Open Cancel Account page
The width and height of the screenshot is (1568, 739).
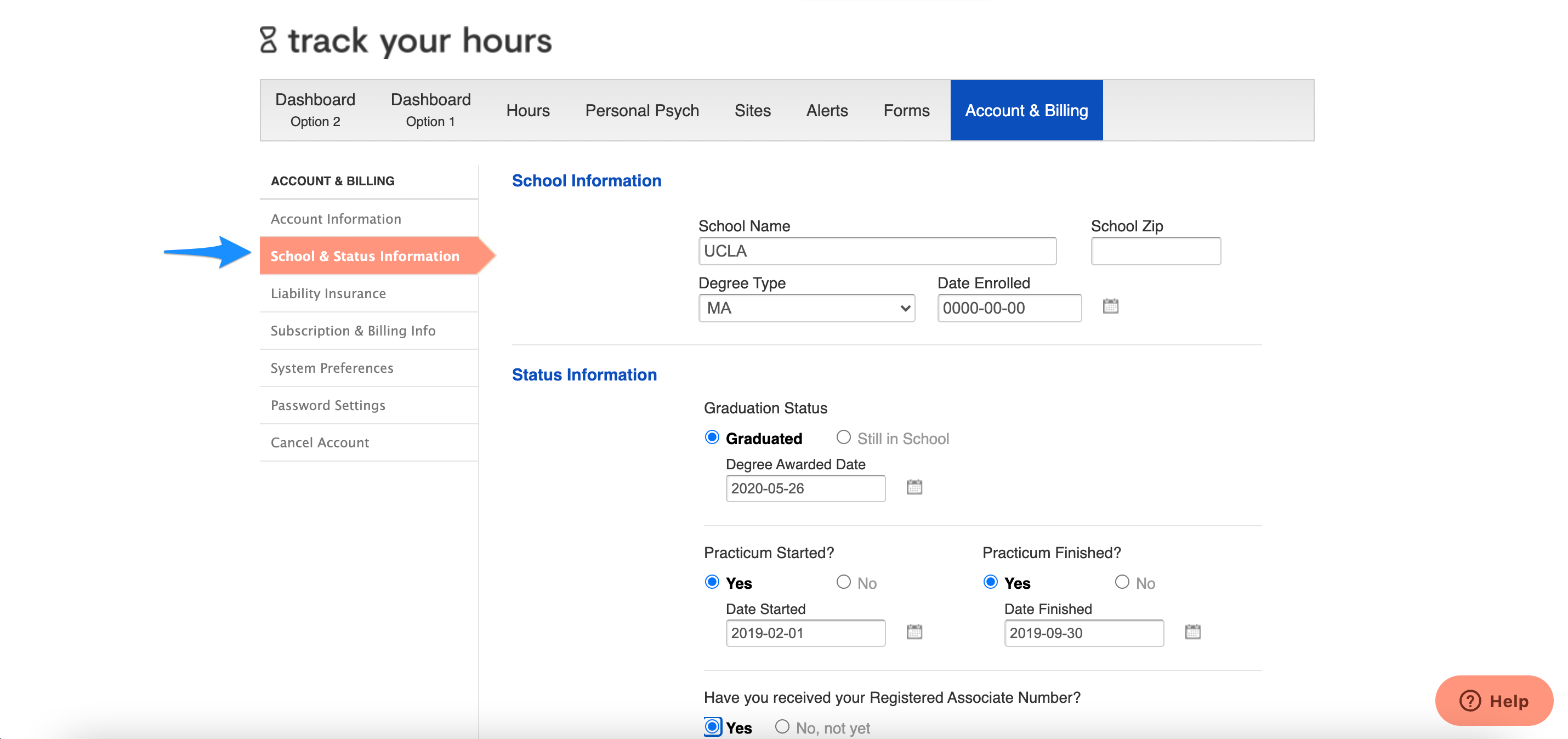[369, 442]
